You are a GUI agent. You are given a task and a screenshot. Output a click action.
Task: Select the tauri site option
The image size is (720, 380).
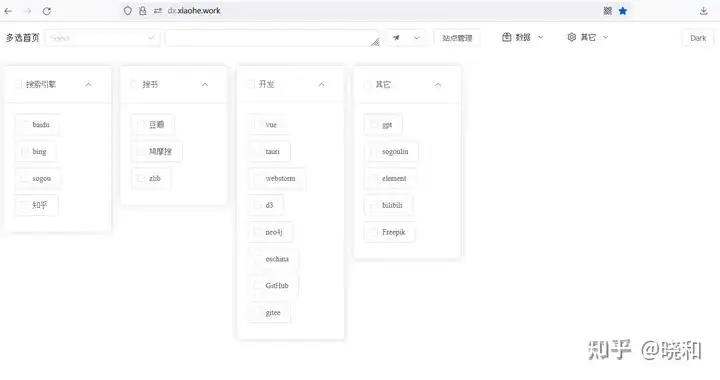coord(269,151)
